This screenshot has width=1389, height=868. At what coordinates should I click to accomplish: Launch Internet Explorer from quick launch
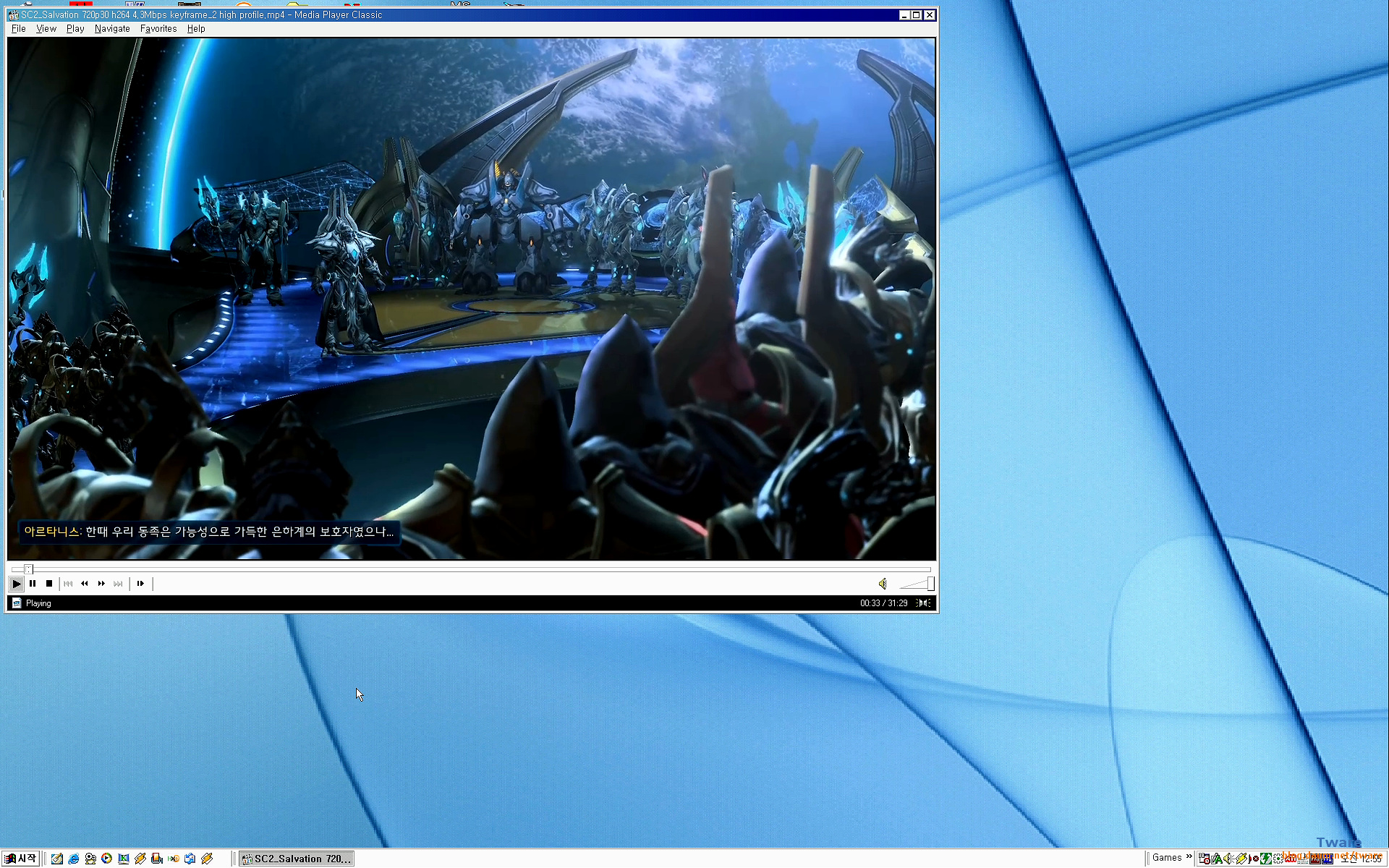74,859
